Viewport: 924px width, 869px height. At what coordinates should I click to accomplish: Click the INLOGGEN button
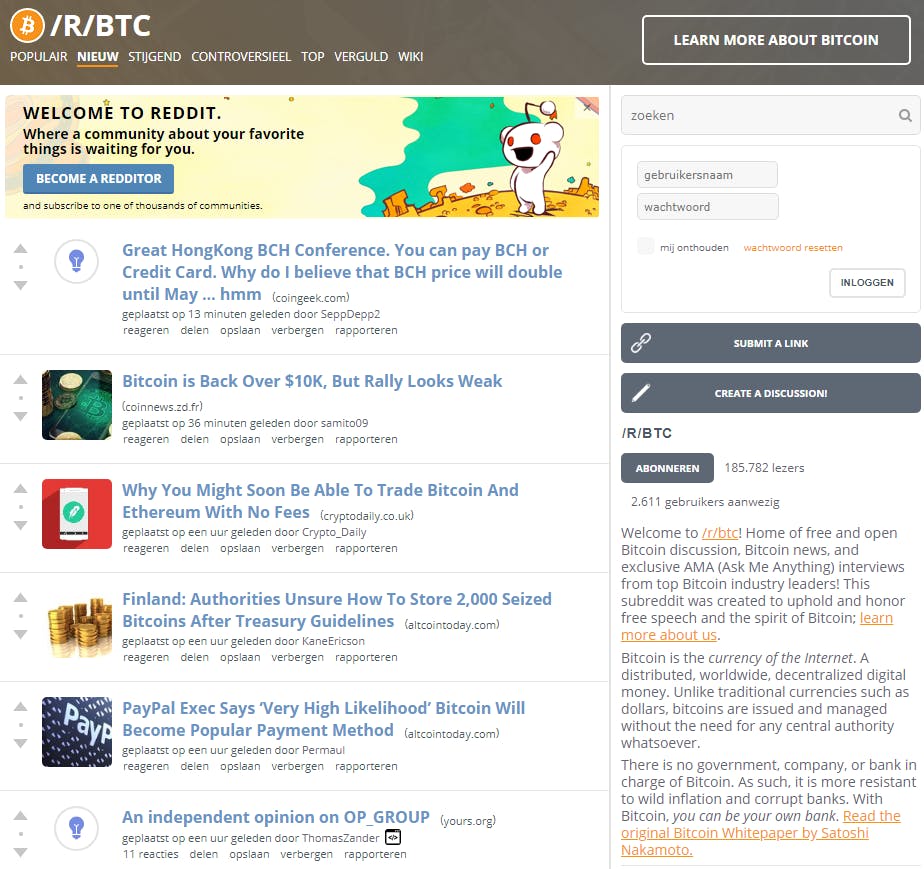tap(867, 283)
